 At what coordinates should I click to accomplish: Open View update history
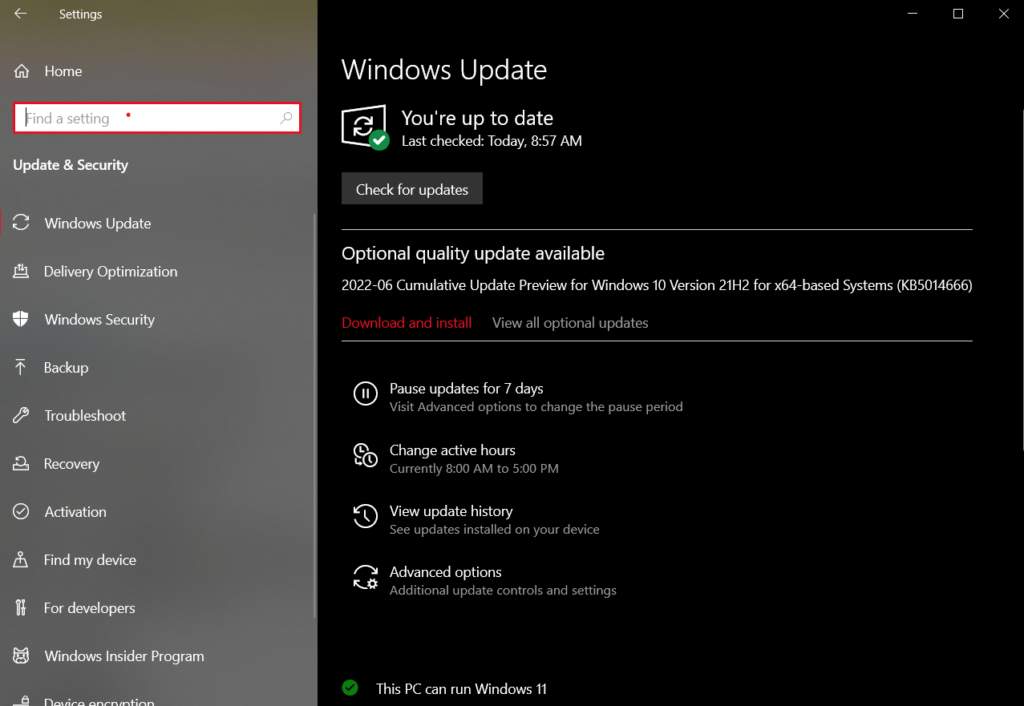tap(451, 511)
